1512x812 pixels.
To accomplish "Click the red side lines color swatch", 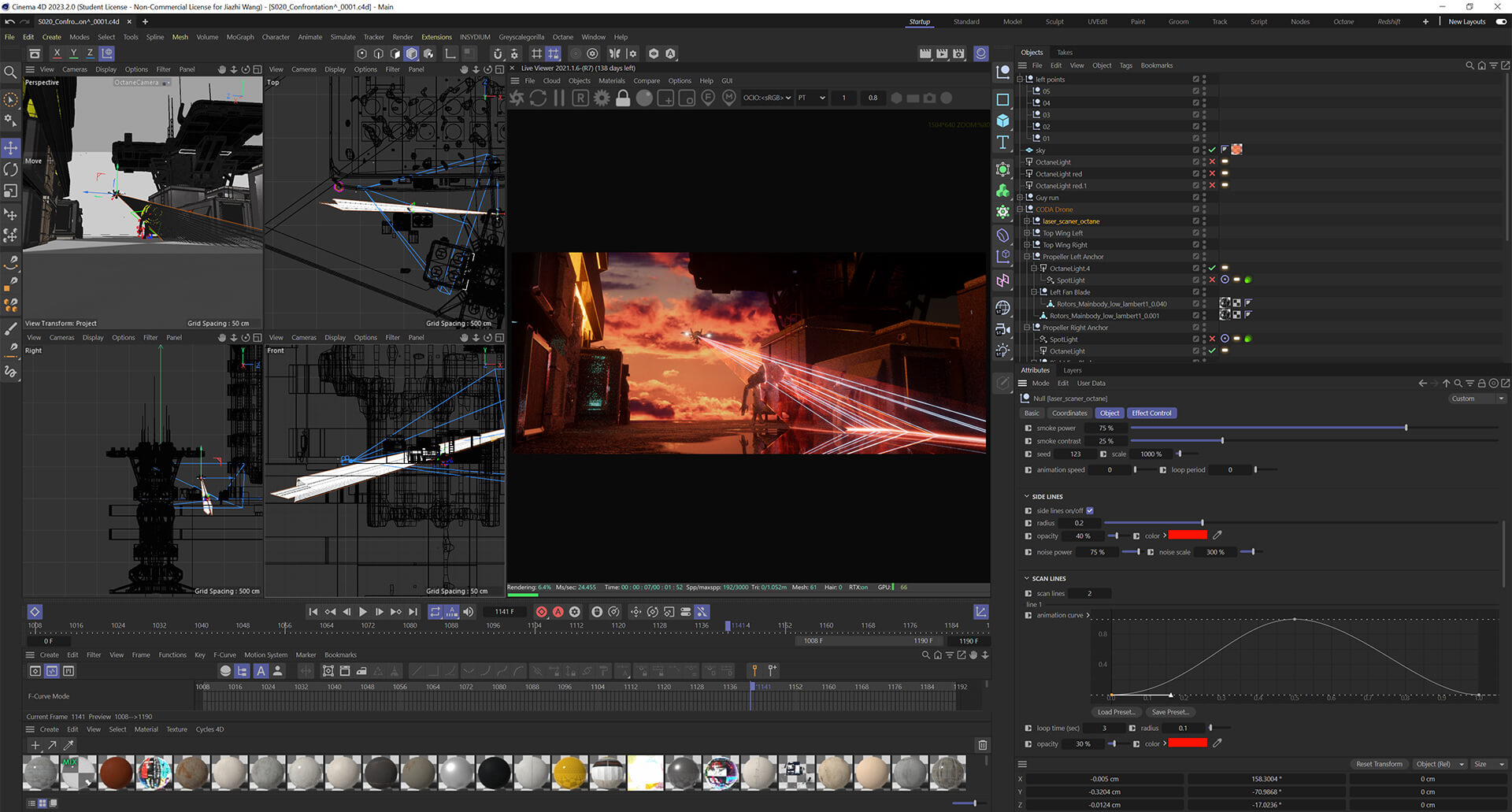I will [x=1188, y=536].
